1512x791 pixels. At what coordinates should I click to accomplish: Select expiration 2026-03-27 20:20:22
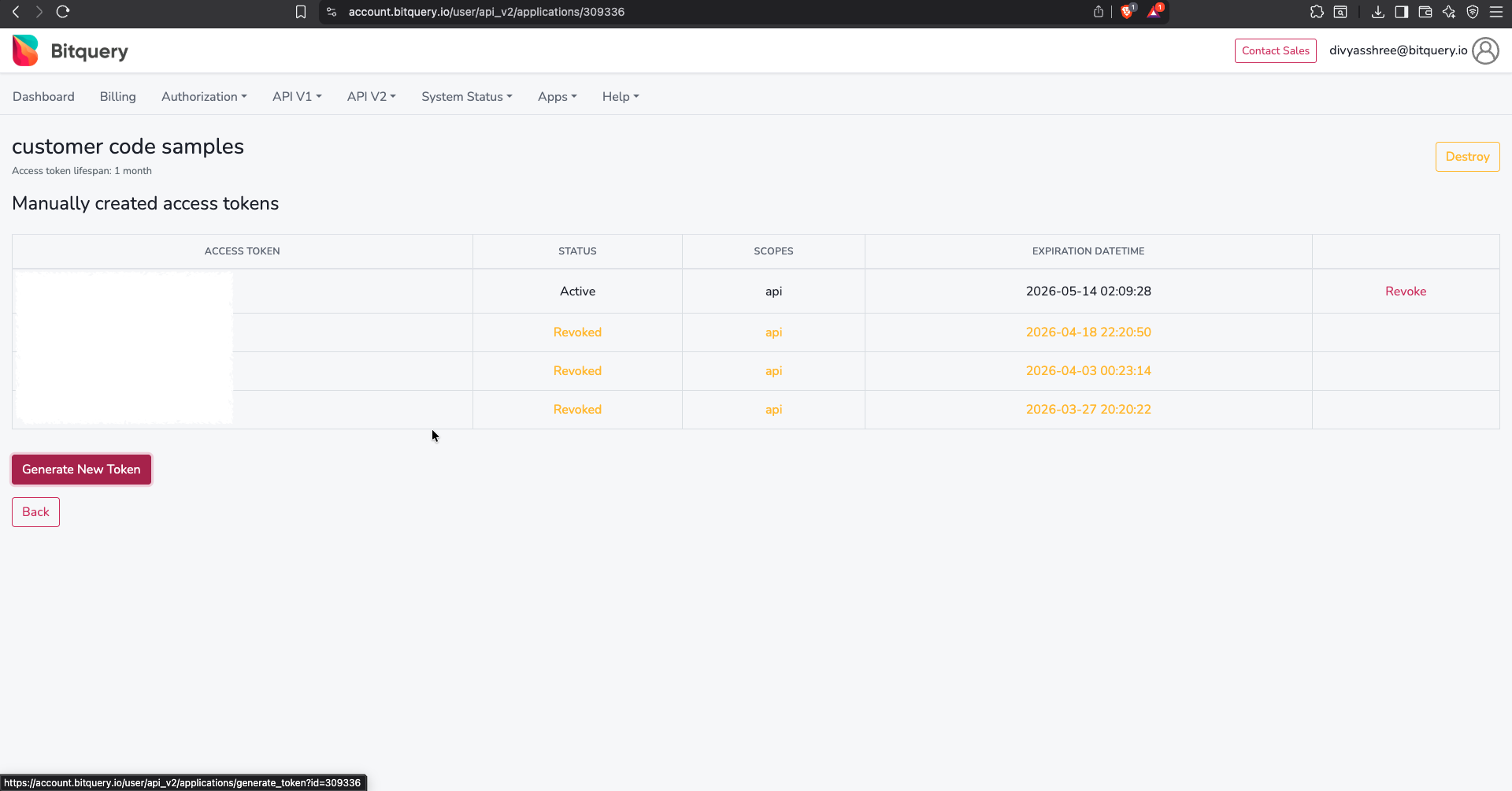pyautogui.click(x=1088, y=409)
